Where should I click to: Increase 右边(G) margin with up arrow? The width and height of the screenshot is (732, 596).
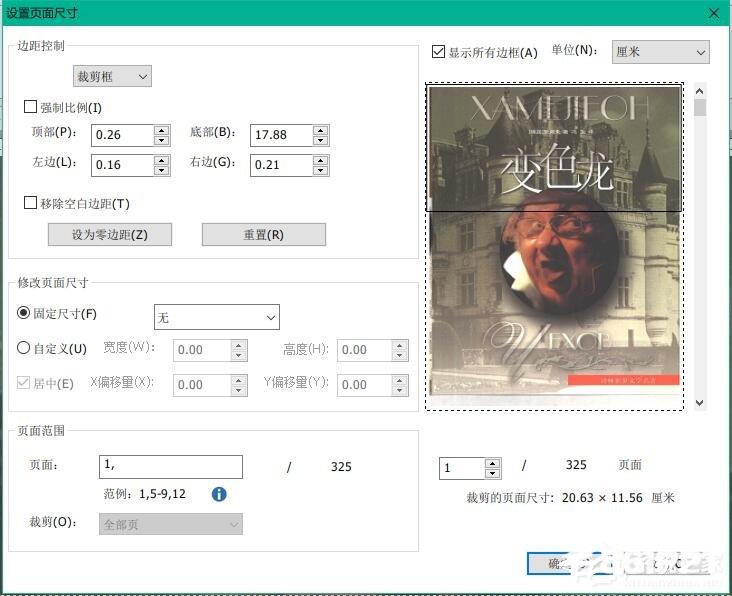coord(320,160)
